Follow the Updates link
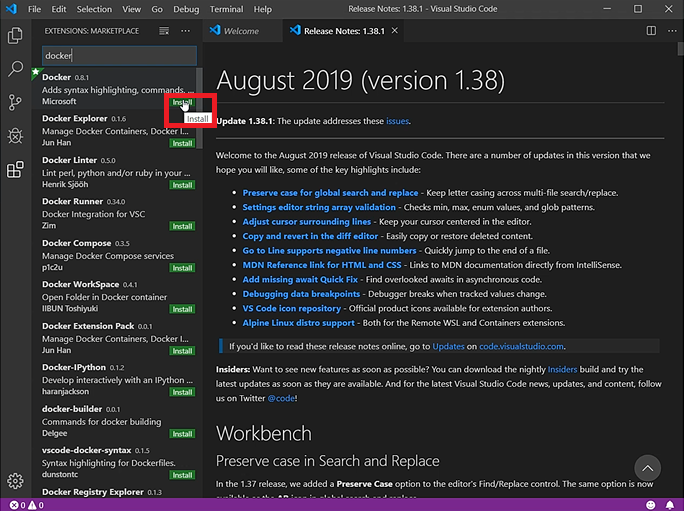The width and height of the screenshot is (685, 512). (x=448, y=346)
